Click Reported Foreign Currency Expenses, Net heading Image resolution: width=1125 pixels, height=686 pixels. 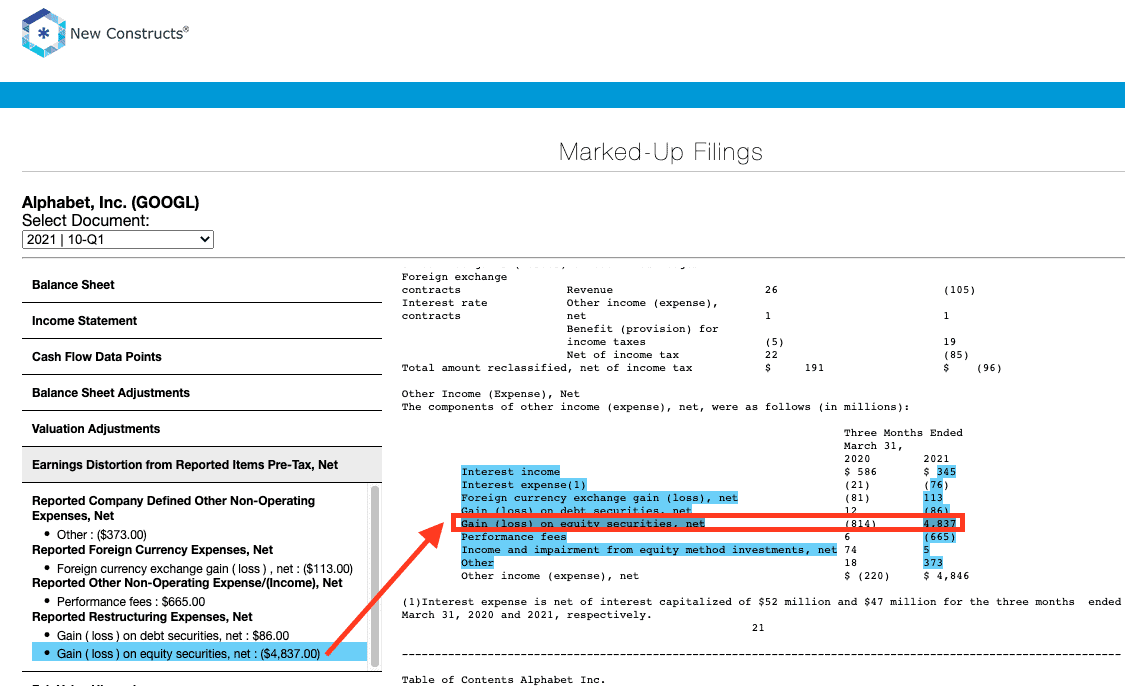153,550
